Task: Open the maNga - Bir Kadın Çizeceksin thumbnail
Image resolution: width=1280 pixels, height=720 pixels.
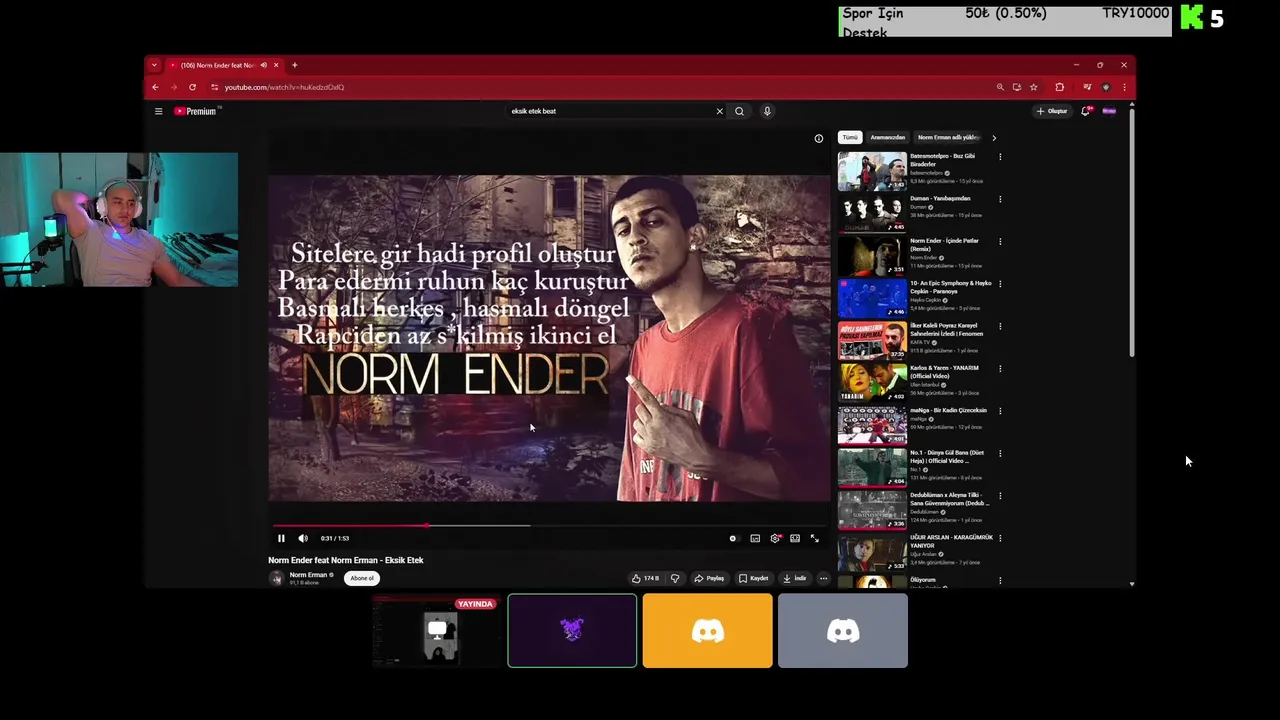Action: tap(872, 426)
